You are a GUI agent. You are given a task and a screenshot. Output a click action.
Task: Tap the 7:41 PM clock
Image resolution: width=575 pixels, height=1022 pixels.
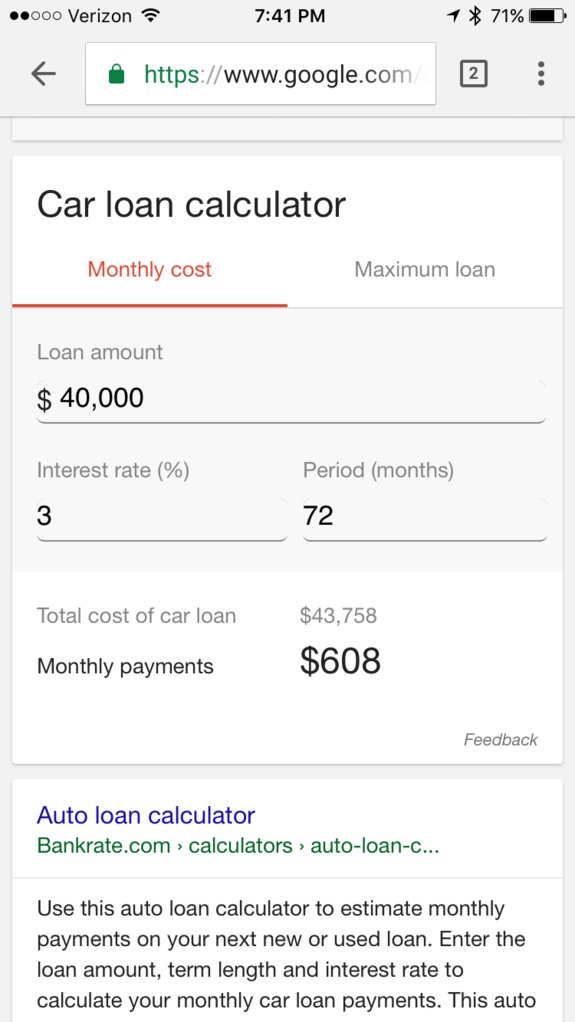pos(290,16)
